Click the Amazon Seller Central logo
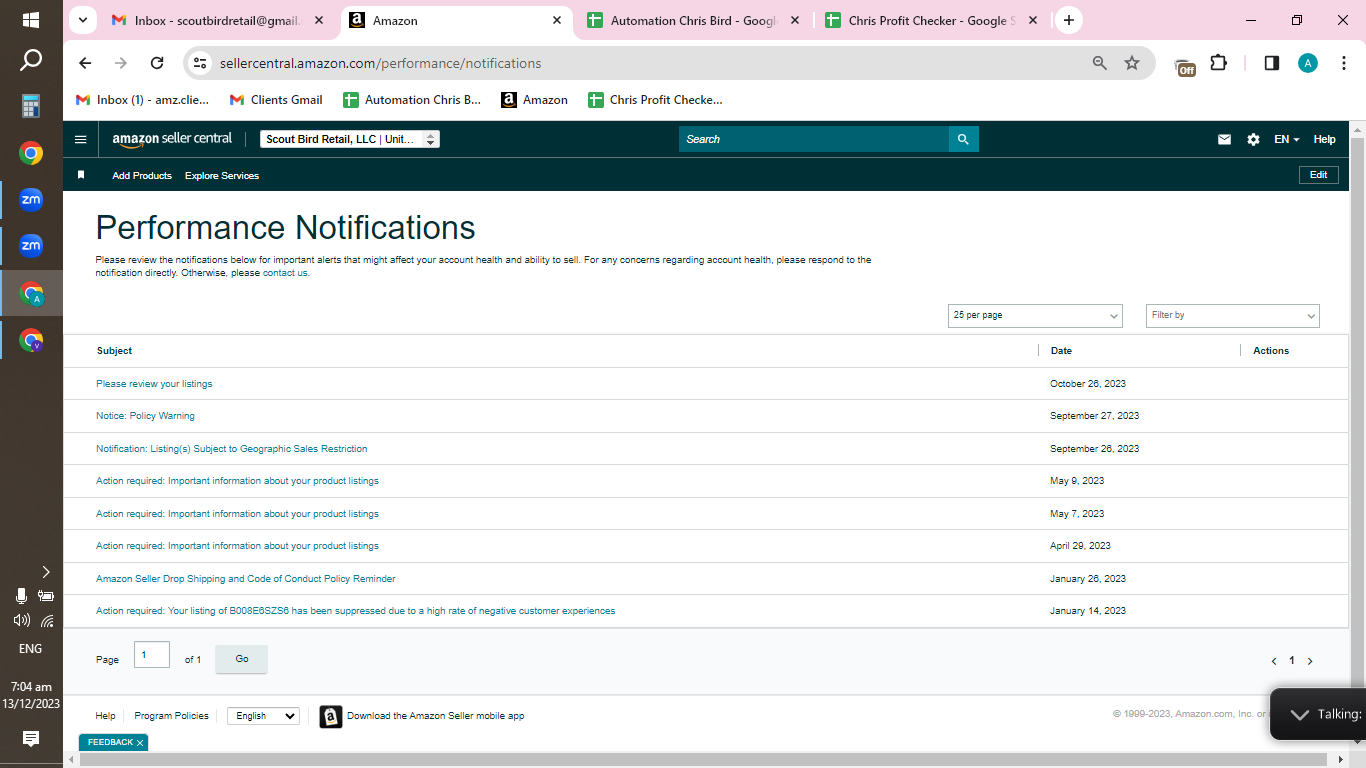Image resolution: width=1366 pixels, height=768 pixels. click(x=172, y=140)
